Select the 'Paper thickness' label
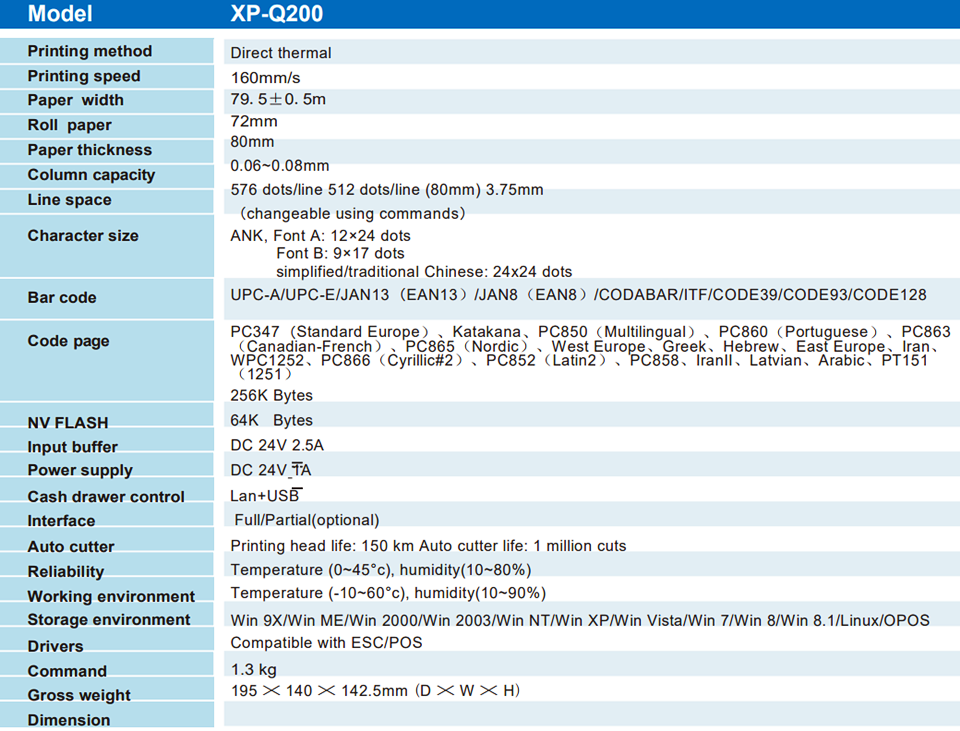Screen dimensions: 960x731 pos(89,149)
